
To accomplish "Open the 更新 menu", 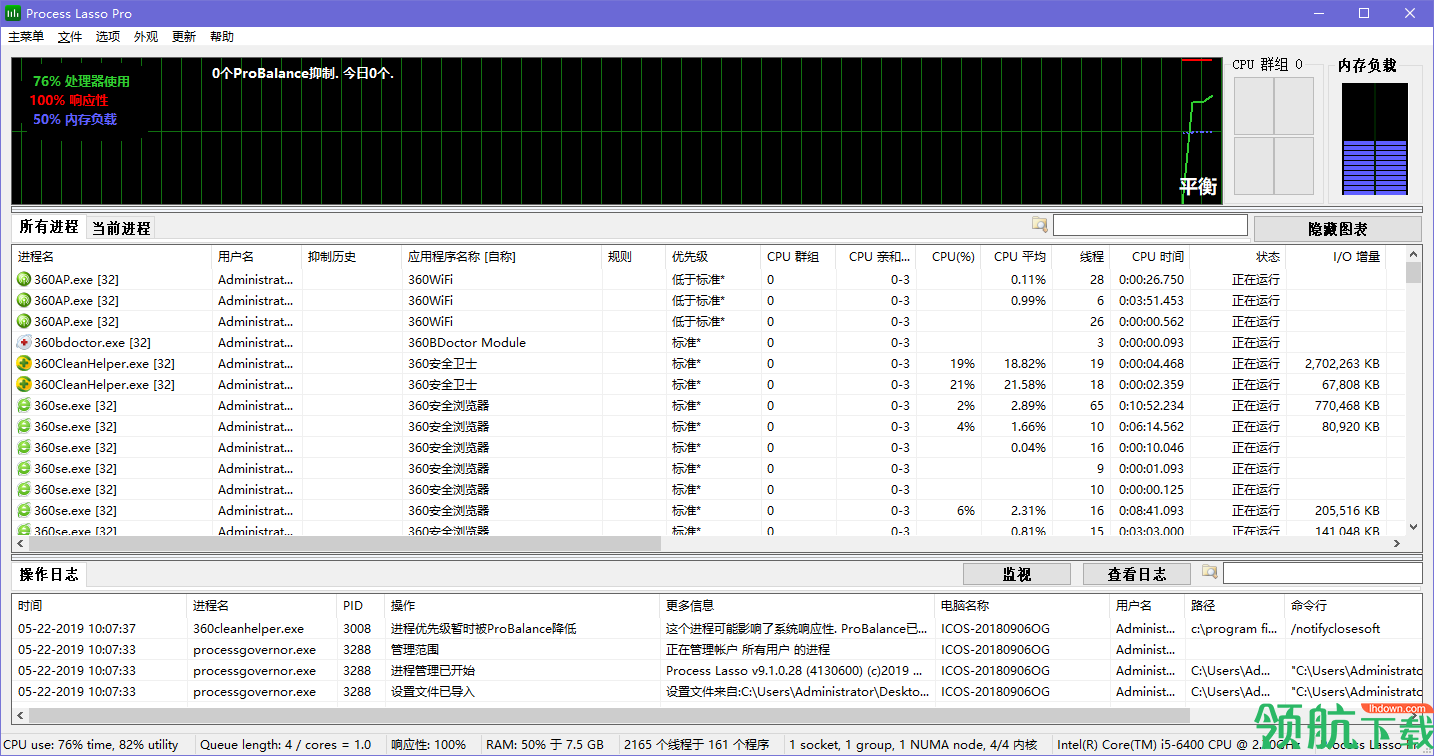I will [x=184, y=37].
